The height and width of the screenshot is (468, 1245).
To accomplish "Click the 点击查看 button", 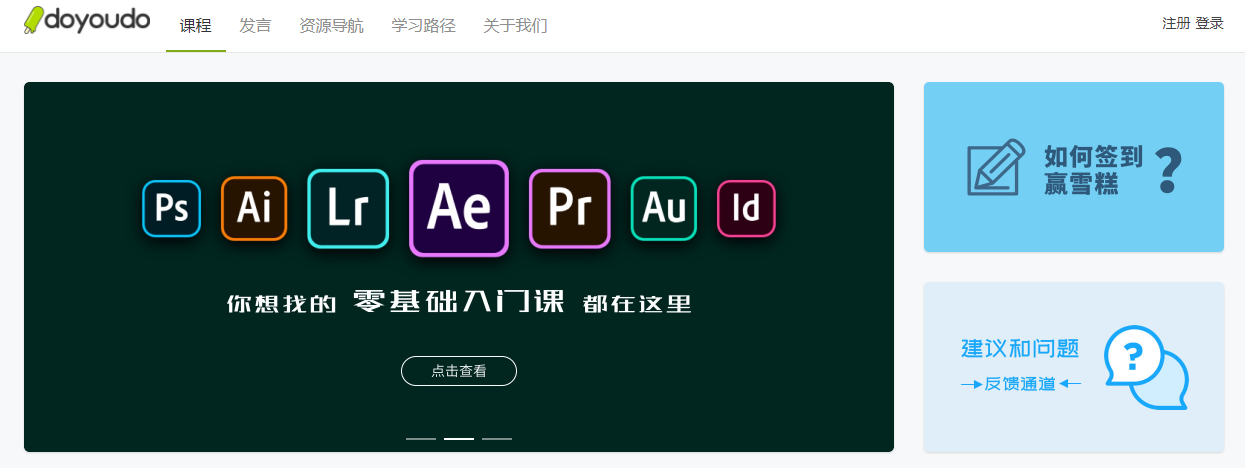I will pos(459,371).
